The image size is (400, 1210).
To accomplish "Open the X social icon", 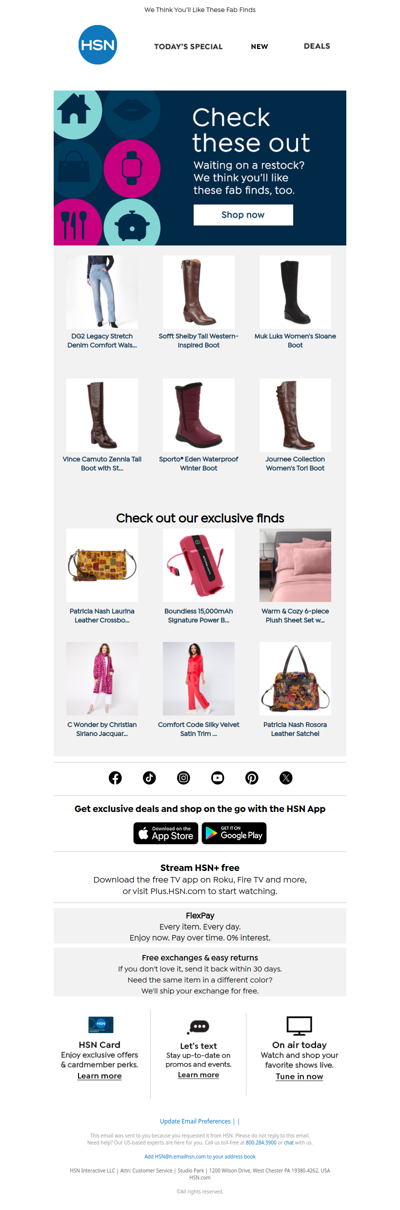I will point(285,777).
